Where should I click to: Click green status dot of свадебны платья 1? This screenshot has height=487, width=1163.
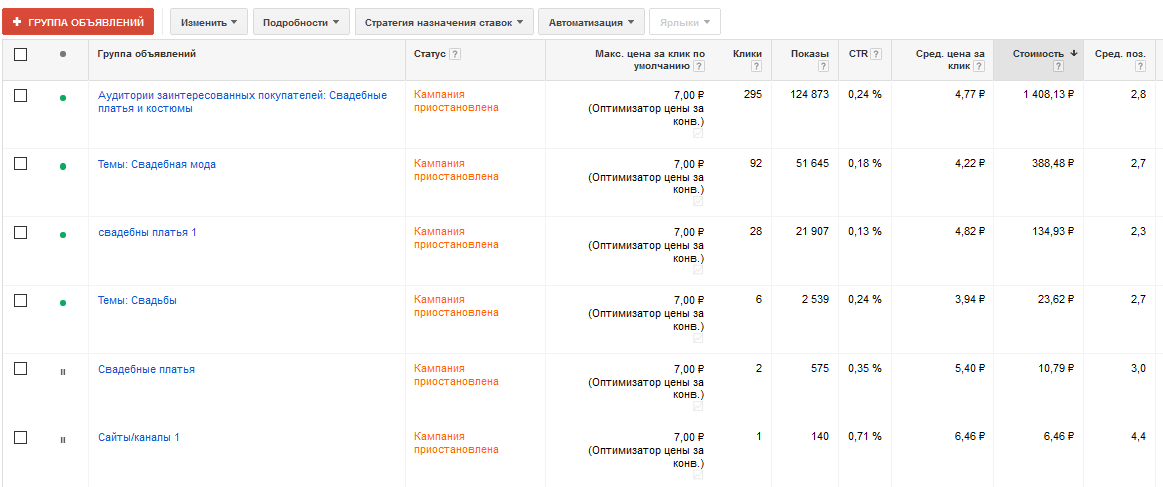coord(63,234)
